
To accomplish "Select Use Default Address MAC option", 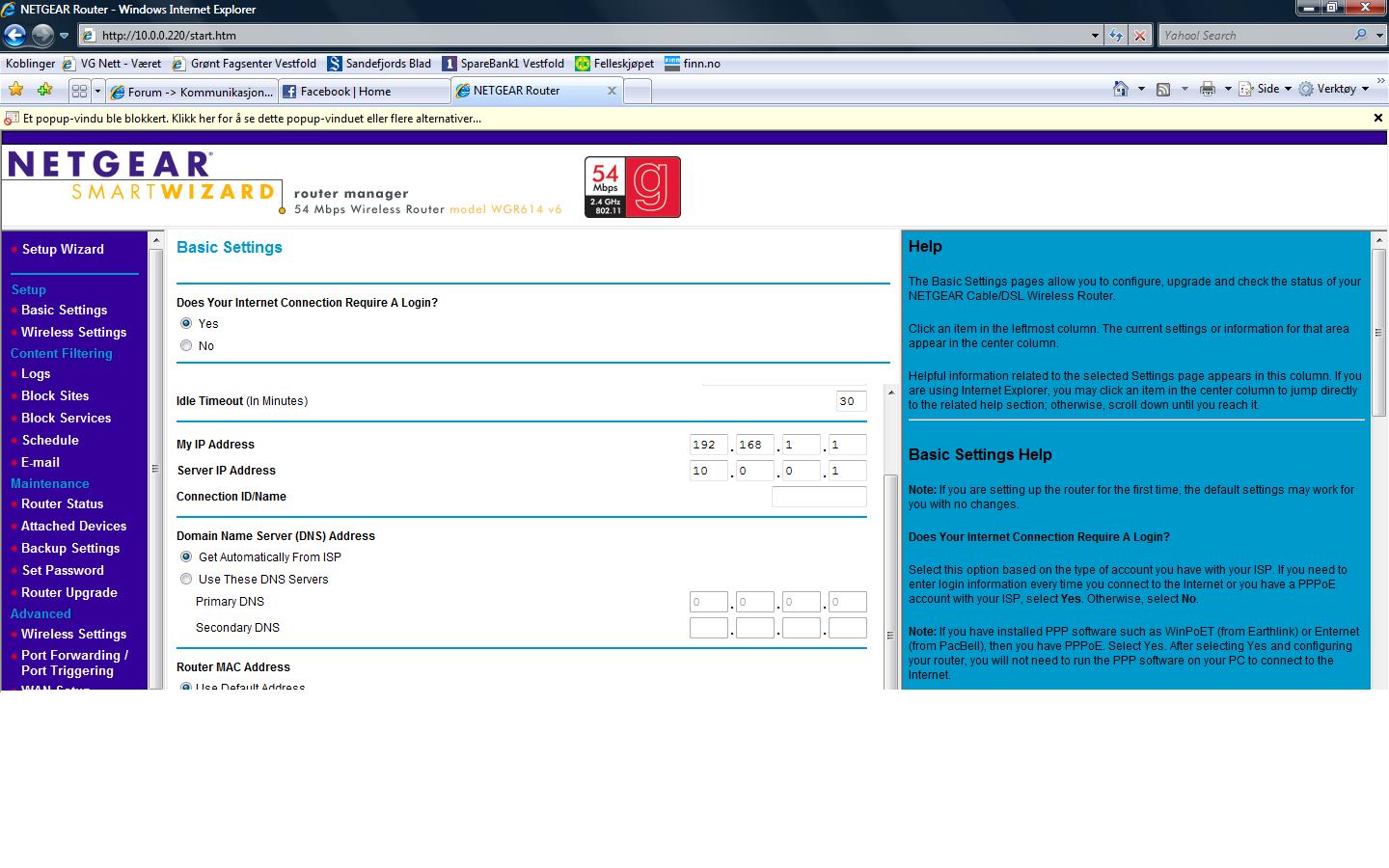I will pos(186,688).
